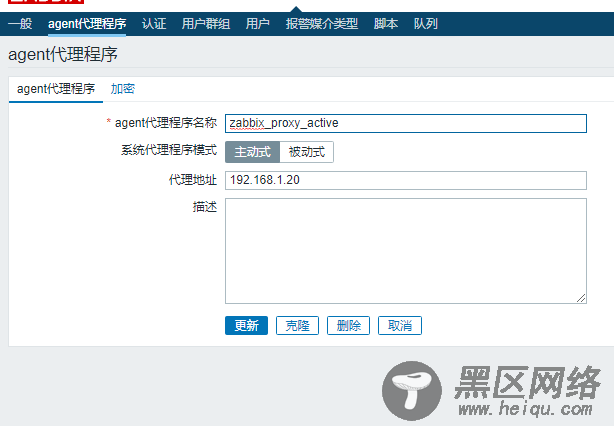
Task: Click the 删除 button
Action: click(349, 325)
